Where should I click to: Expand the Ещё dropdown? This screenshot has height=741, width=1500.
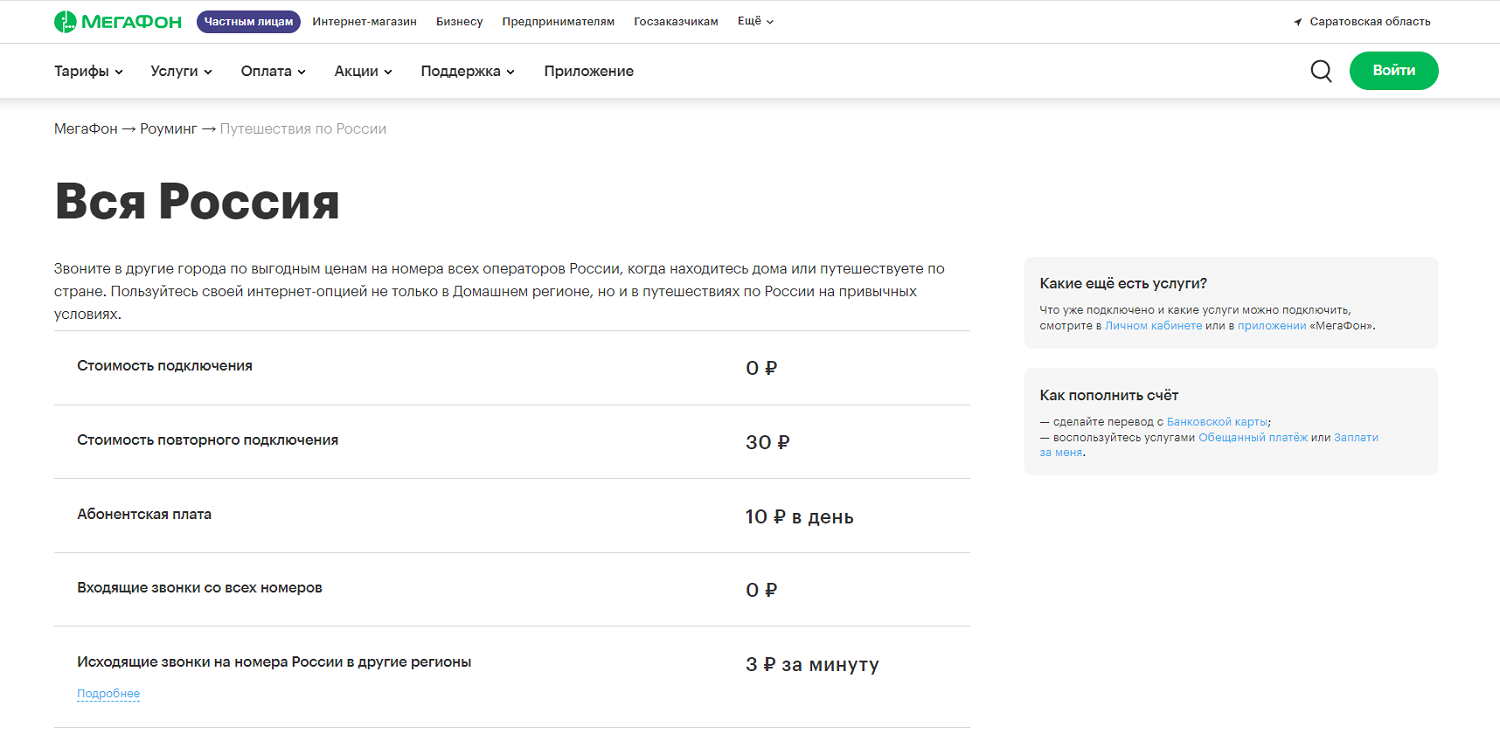[755, 21]
